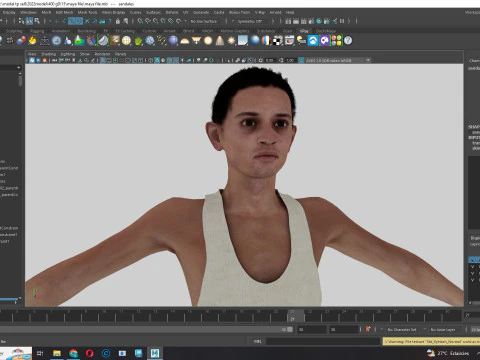Screen dimensions: 480x360
Task: Switch to the Rendering shelf tab
Action: click(x=87, y=31)
